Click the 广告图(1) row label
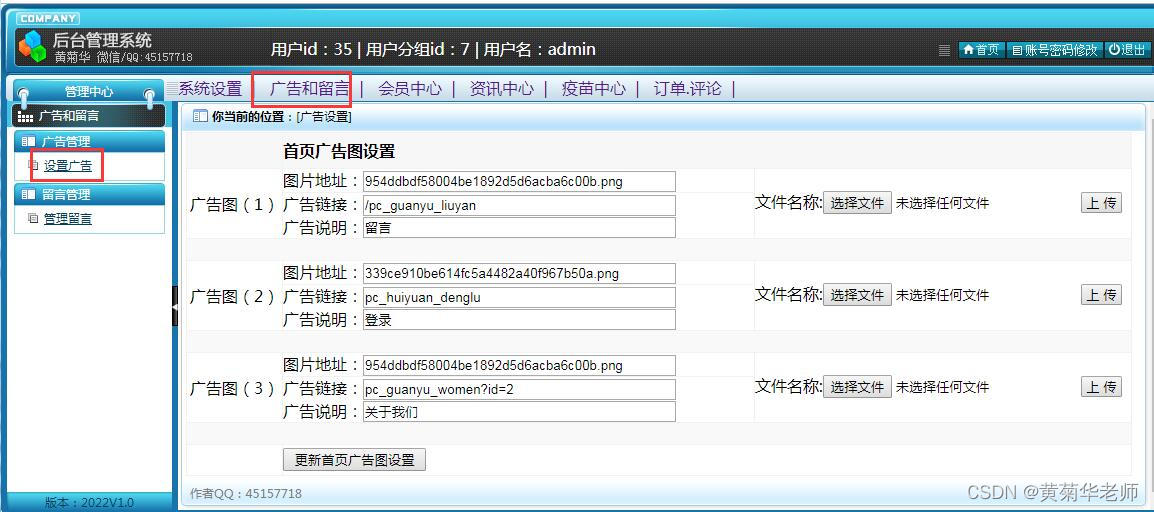This screenshot has height=512, width=1154. coord(233,205)
